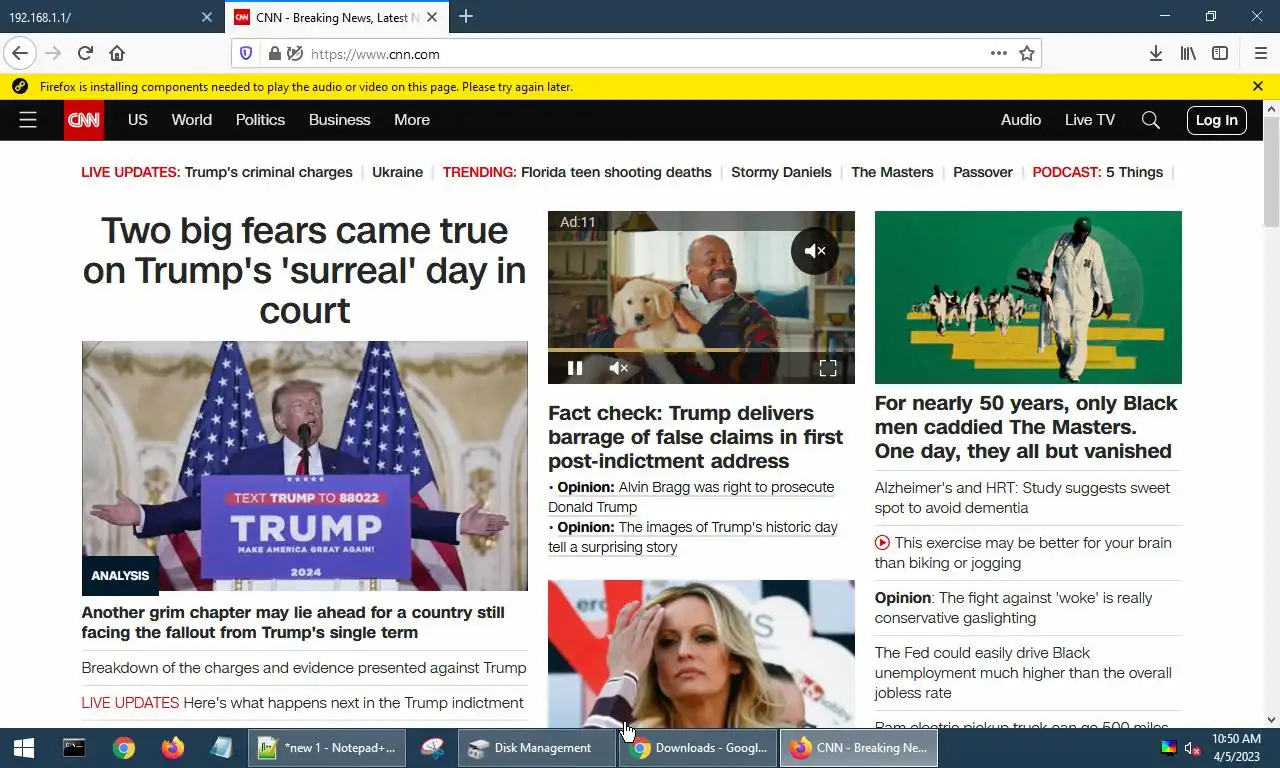Open autoplay blocked permission icon
Screen dimensions: 1280x768
click(294, 54)
